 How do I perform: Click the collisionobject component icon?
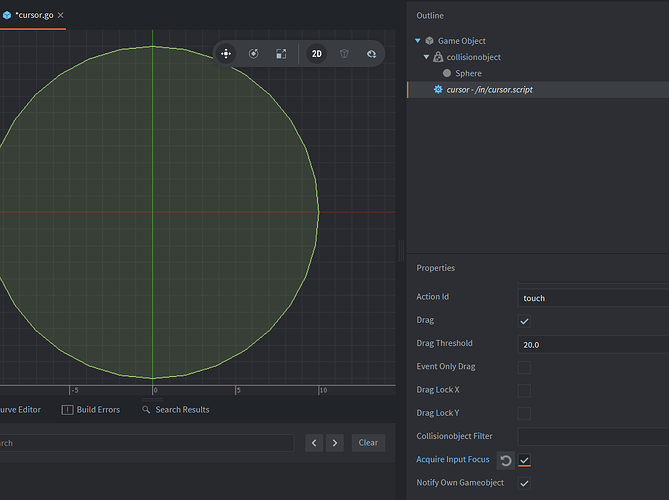click(x=438, y=57)
